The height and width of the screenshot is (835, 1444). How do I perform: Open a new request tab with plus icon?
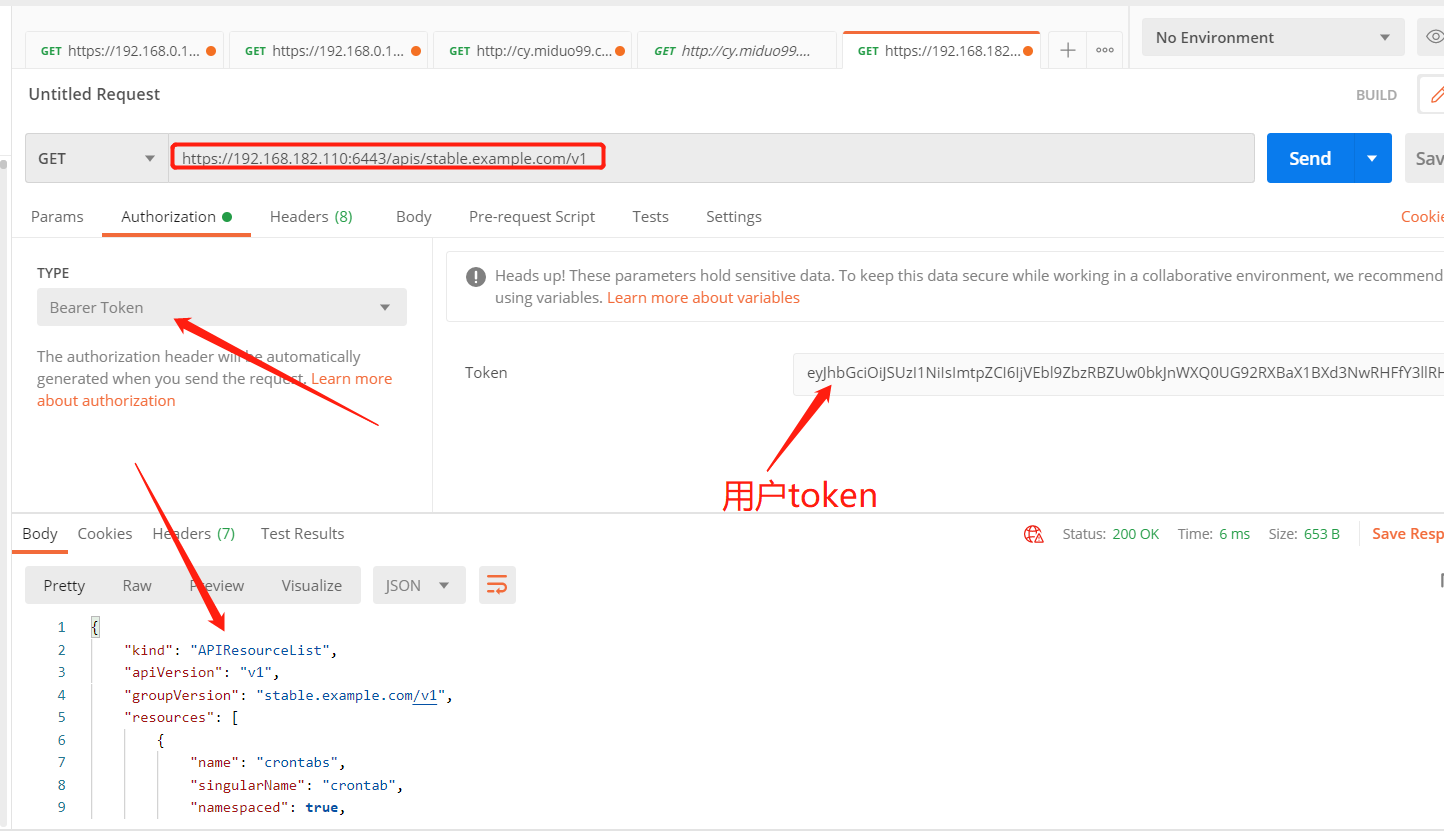(1068, 50)
